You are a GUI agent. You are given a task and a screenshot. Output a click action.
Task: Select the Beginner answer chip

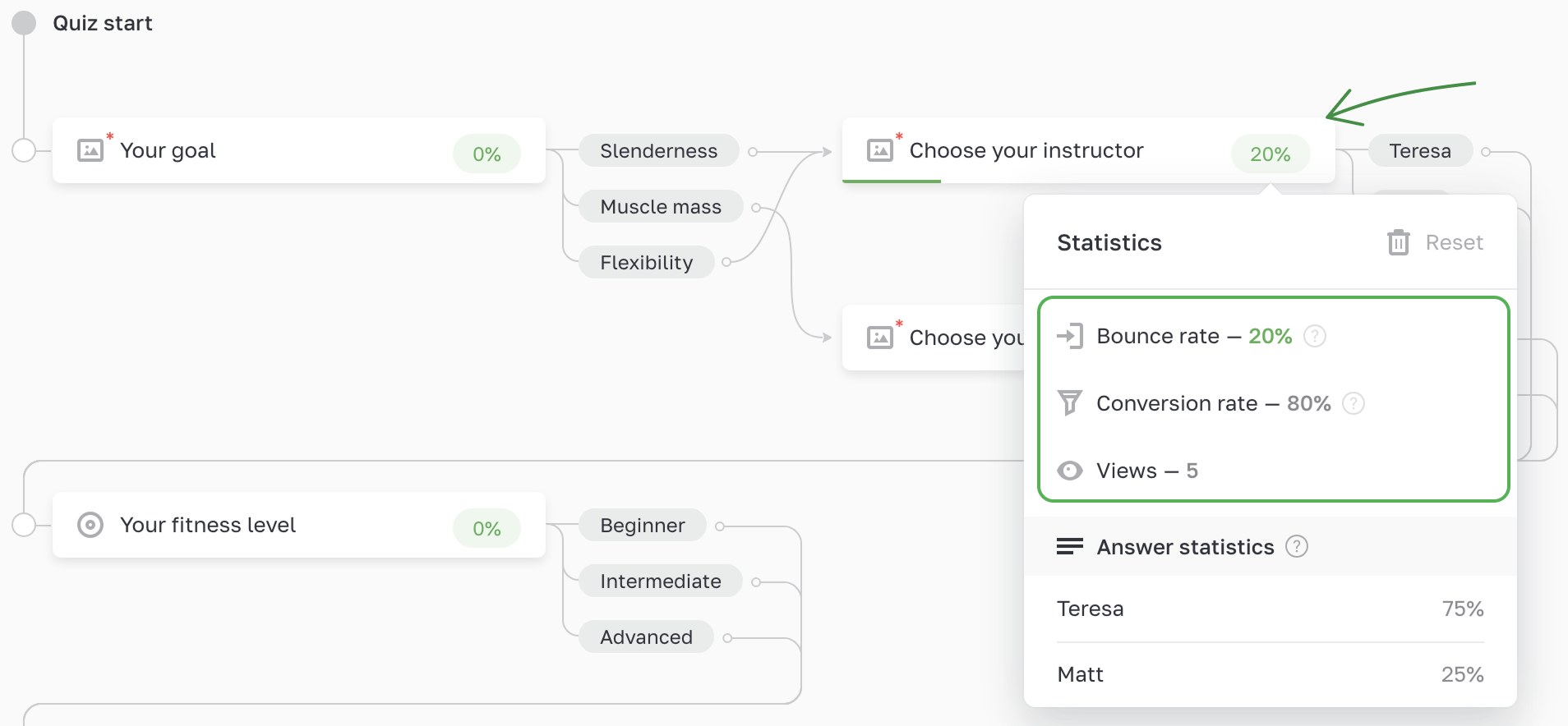click(642, 526)
